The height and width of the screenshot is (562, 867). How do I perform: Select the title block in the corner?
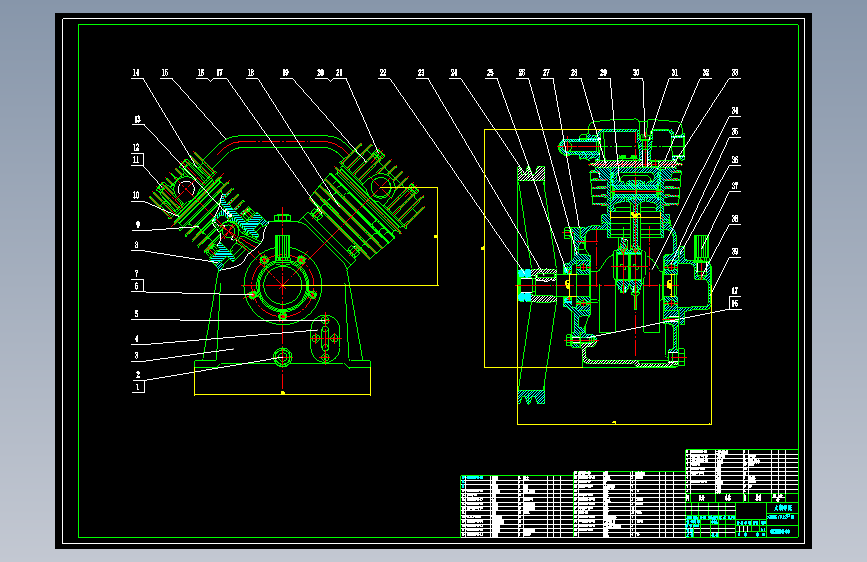[x=742, y=520]
